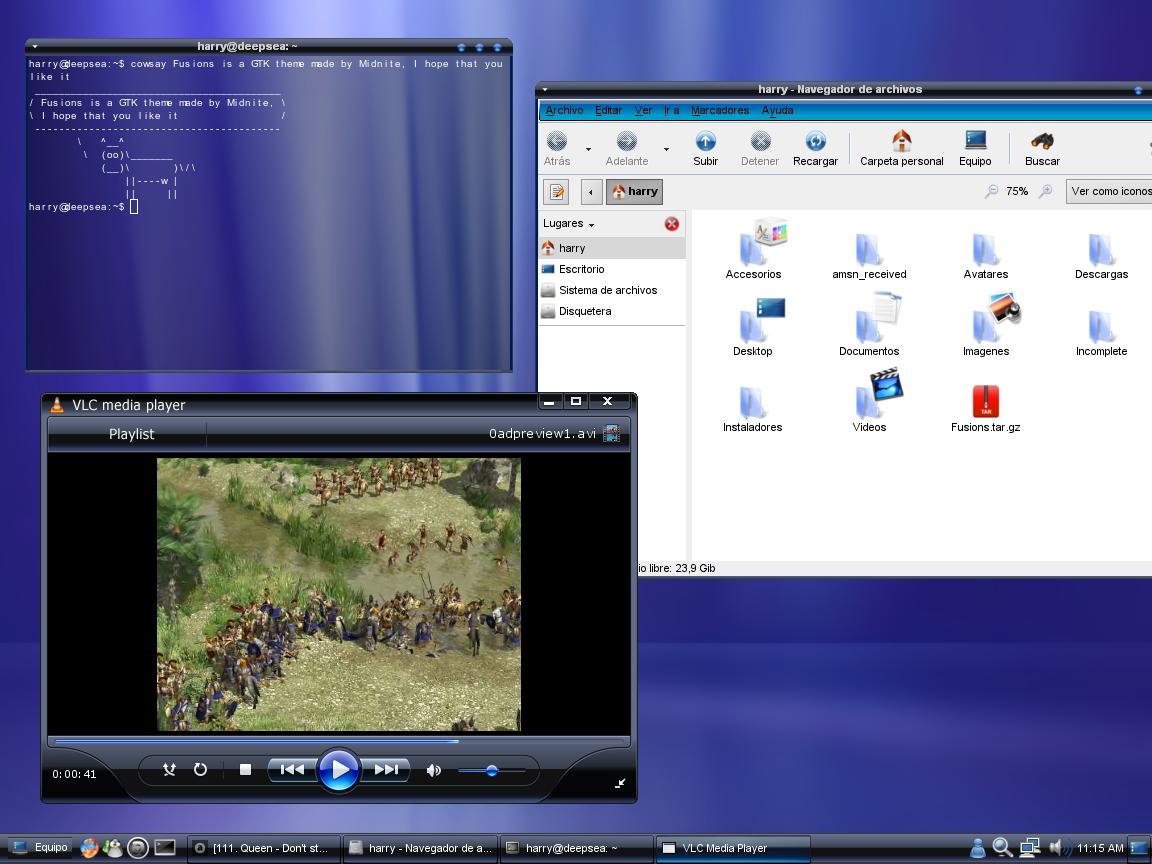Open the Videos folder

(870, 401)
